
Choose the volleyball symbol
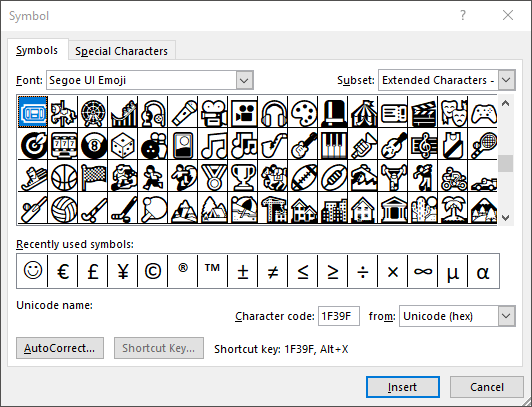coord(63,208)
